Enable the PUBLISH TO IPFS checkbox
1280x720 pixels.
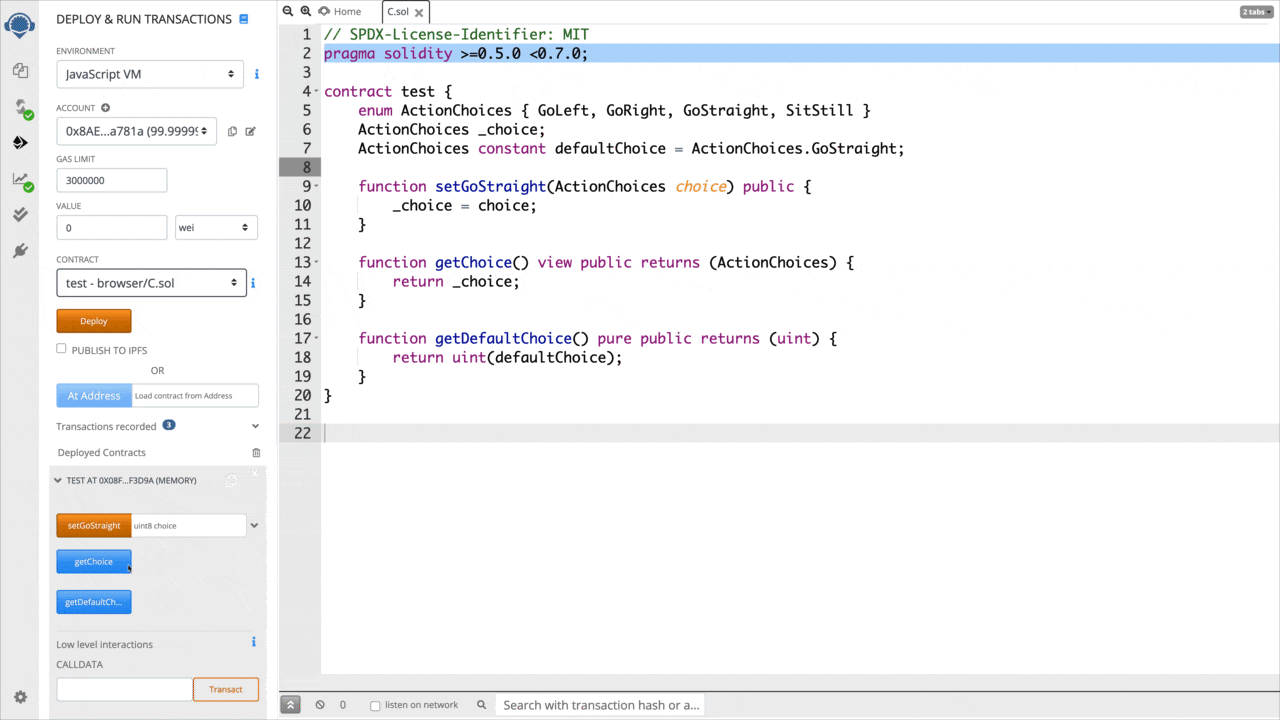click(x=62, y=349)
